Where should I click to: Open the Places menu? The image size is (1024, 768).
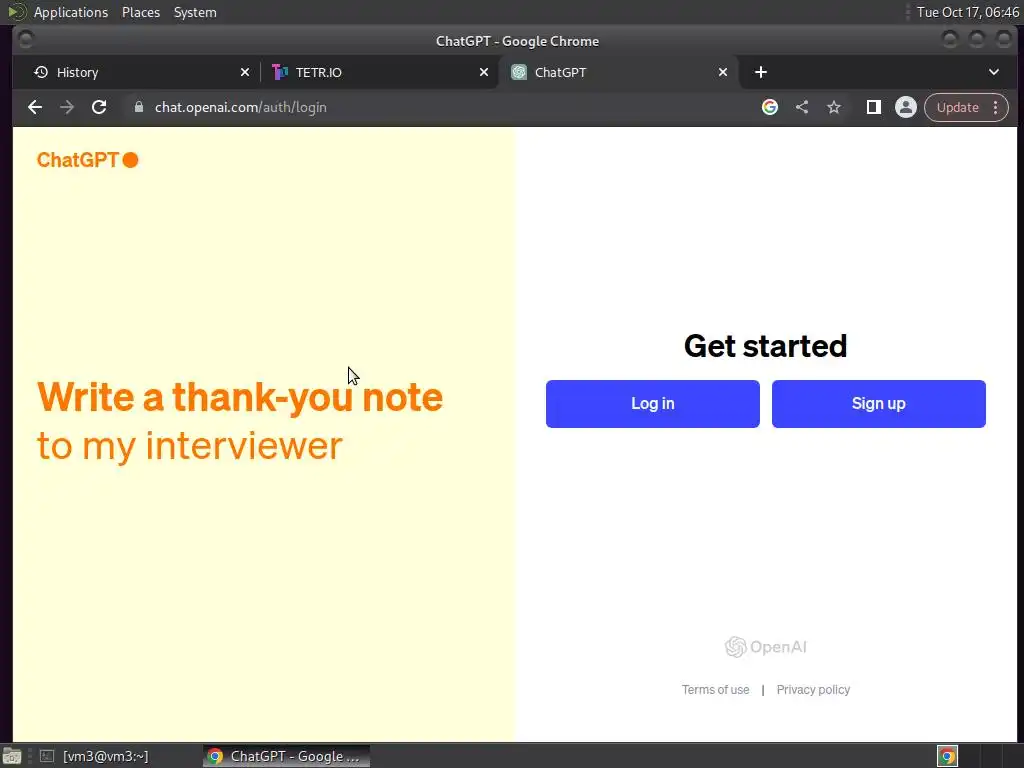[140, 12]
